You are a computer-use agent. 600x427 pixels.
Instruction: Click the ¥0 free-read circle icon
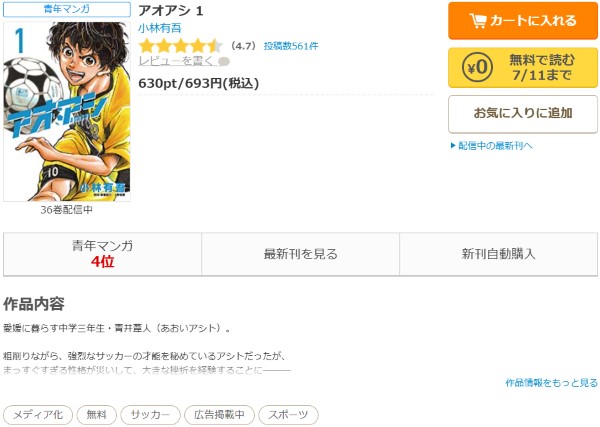[477, 67]
